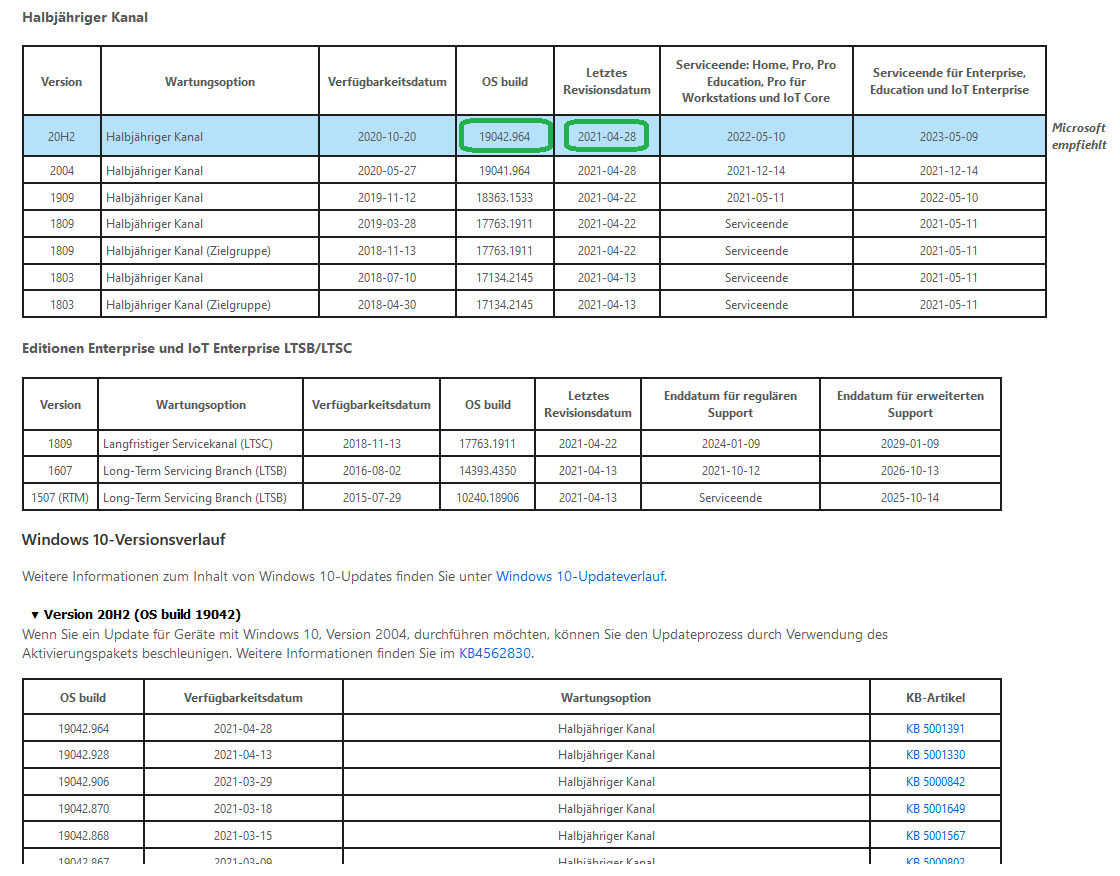Screen dimensions: 1120x876
Task: Click availability date 2021-03-18
Action: click(x=243, y=809)
